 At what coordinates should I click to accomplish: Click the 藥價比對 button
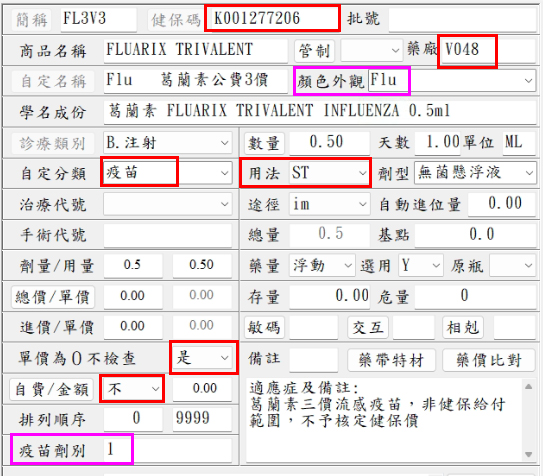489,360
